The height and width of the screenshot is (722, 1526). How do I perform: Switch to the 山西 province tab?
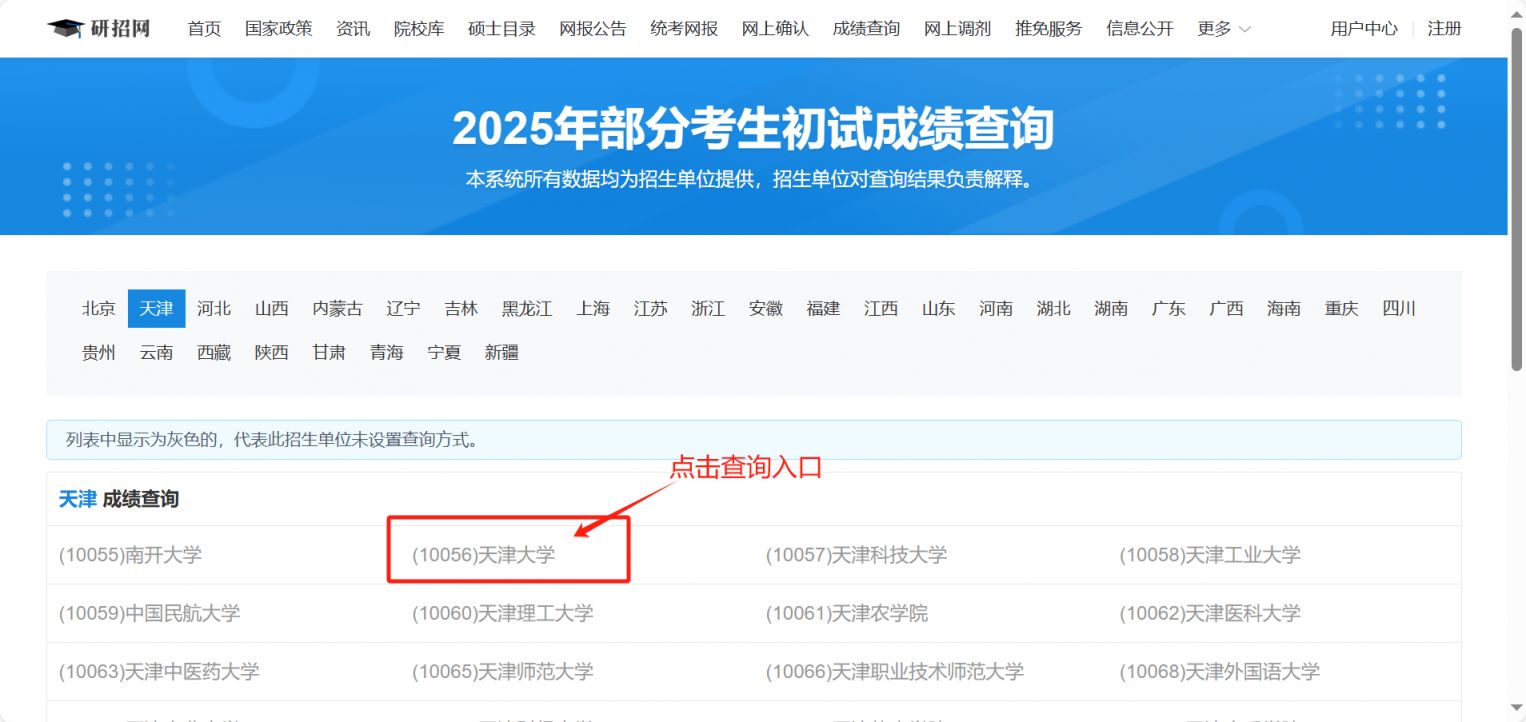pos(272,309)
